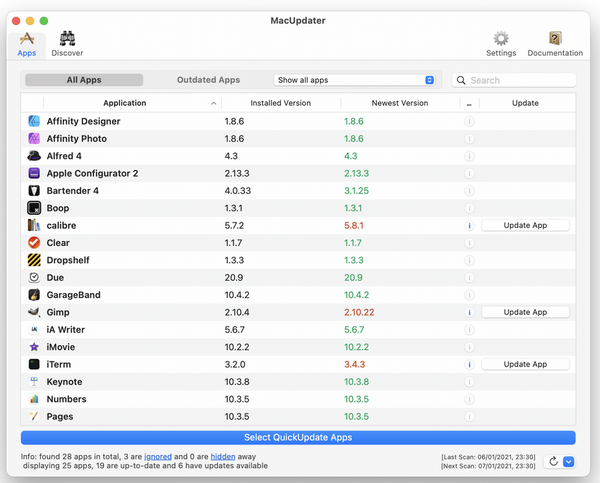Click the info icon for Gimp
The width and height of the screenshot is (600, 483).
tap(469, 312)
